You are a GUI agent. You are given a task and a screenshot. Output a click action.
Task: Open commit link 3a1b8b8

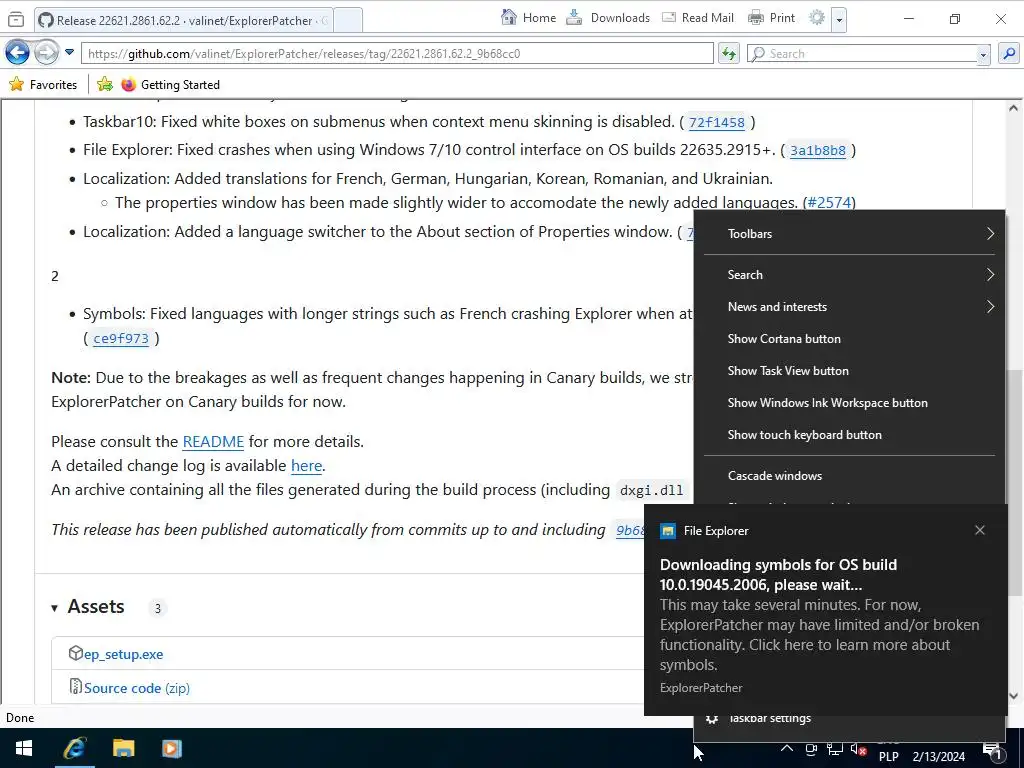(818, 150)
